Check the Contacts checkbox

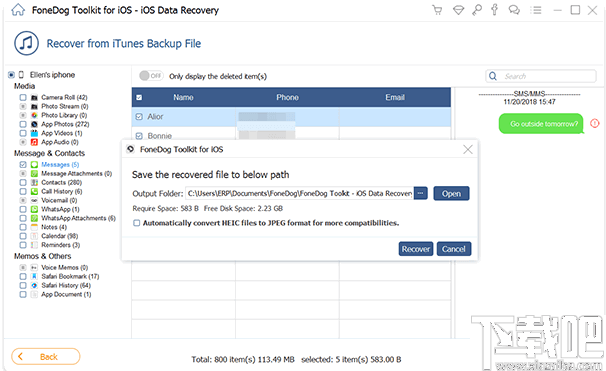(x=23, y=182)
